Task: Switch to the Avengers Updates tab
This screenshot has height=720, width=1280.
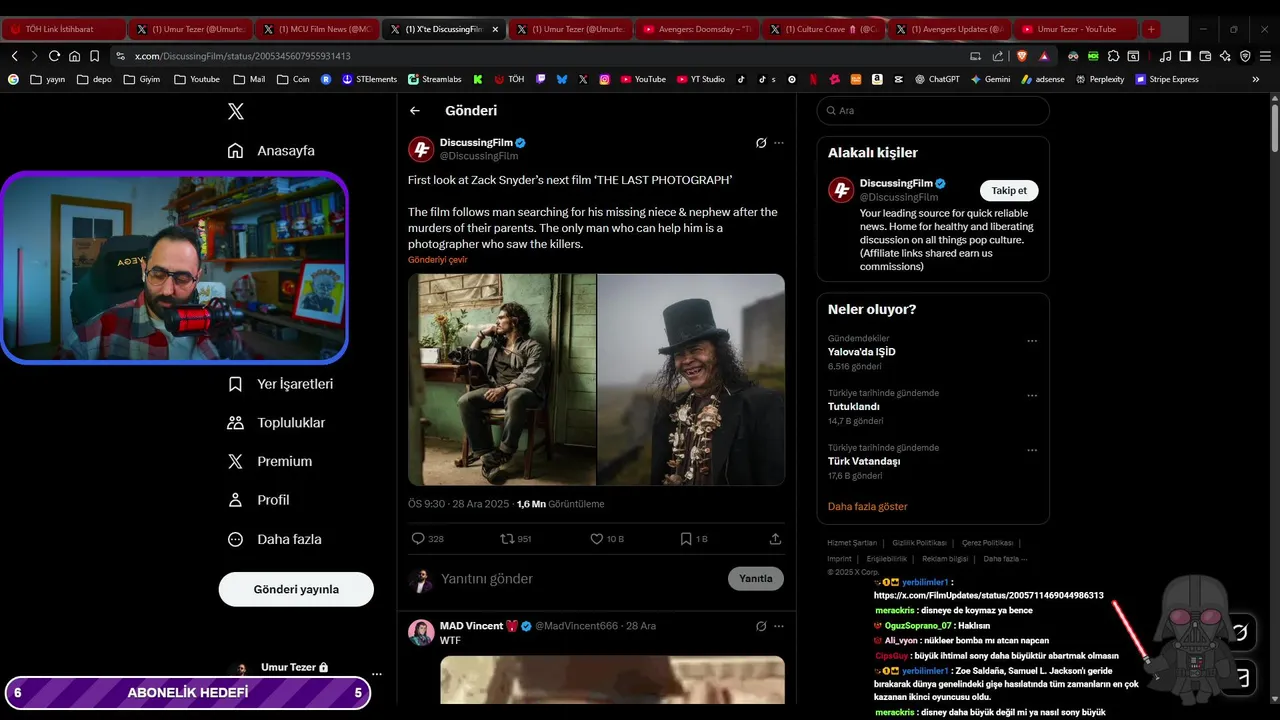Action: (951, 29)
